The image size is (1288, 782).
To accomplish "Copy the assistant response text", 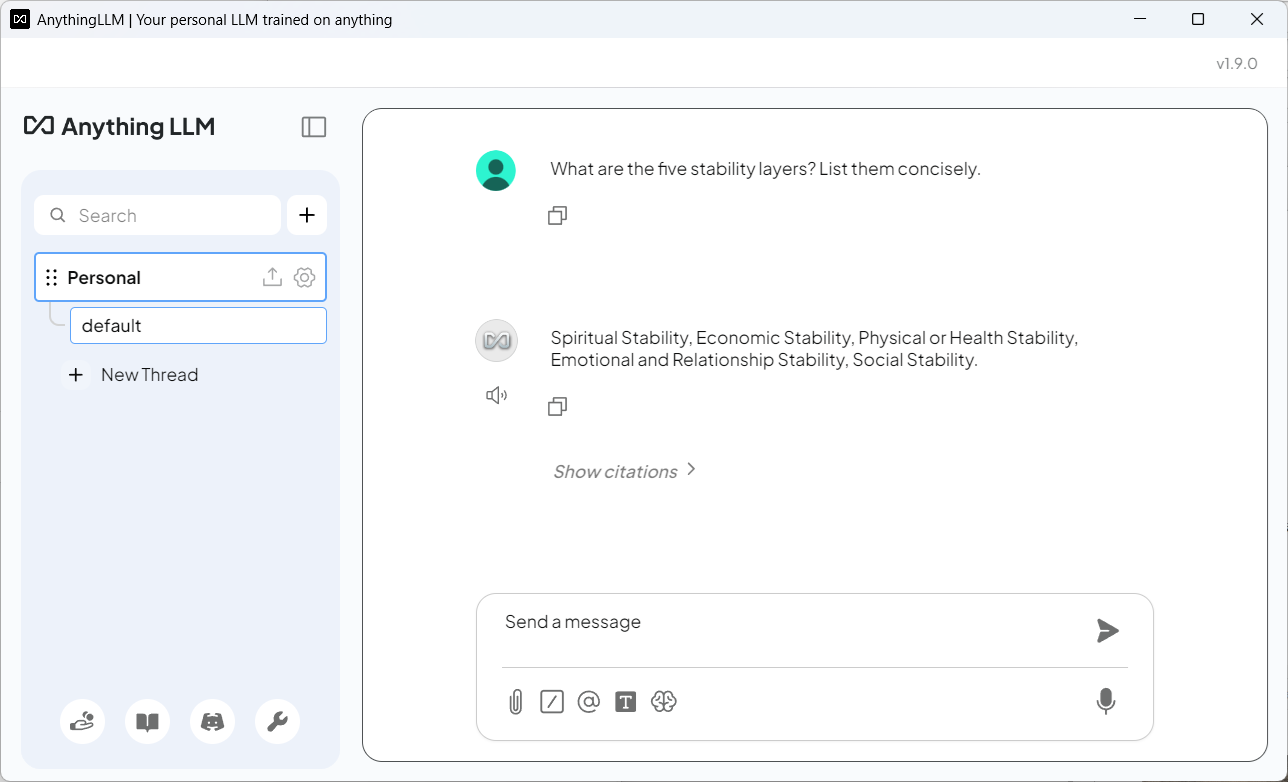I will pos(558,406).
